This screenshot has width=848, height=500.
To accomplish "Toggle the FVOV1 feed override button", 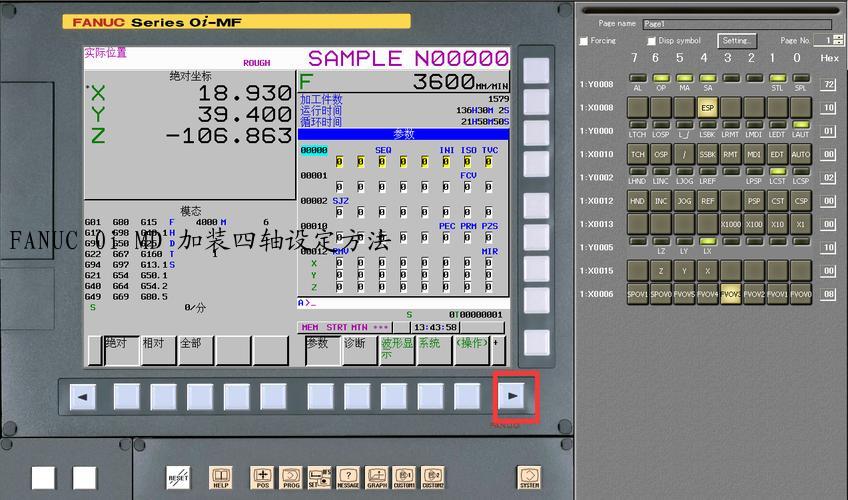I will [x=777, y=294].
